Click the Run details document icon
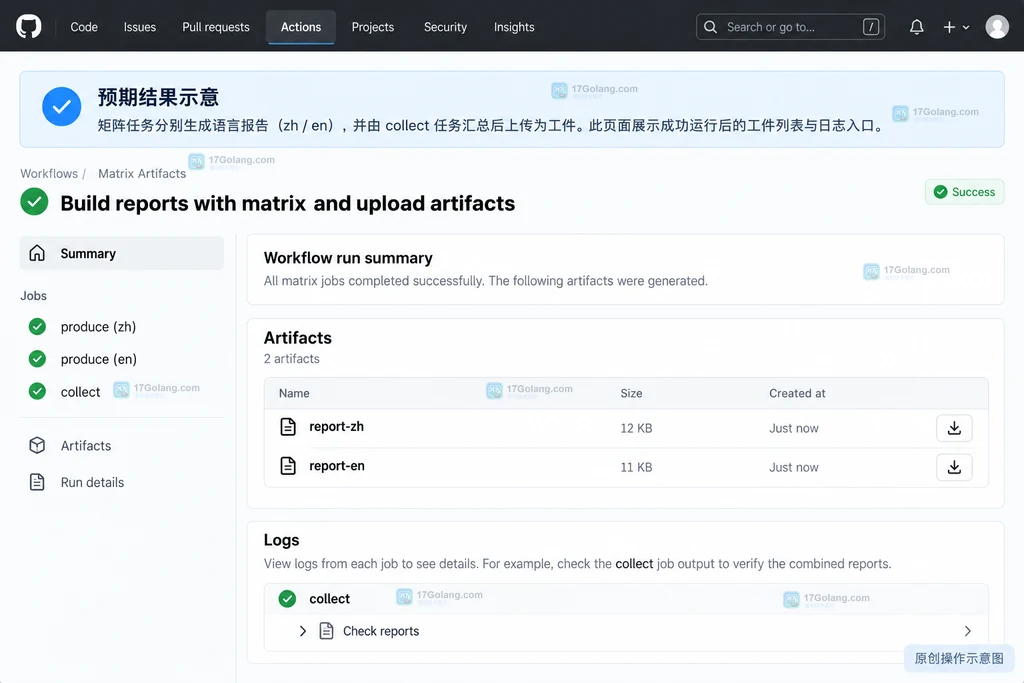The height and width of the screenshot is (683, 1024). [37, 483]
